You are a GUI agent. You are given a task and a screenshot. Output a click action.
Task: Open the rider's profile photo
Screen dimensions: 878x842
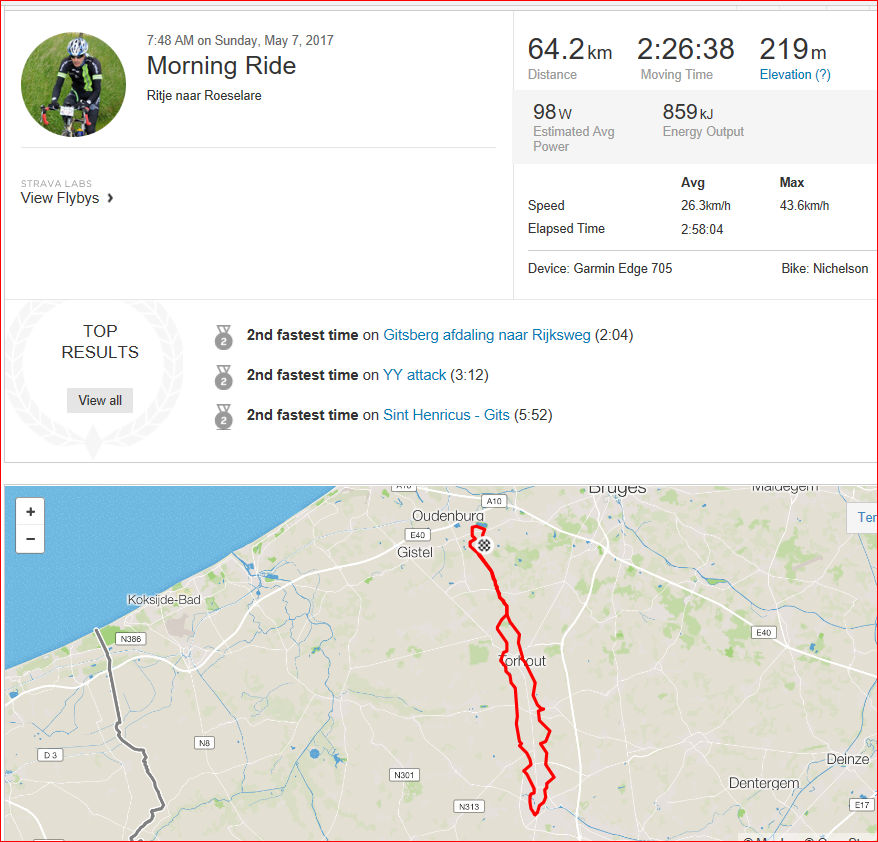[x=73, y=85]
